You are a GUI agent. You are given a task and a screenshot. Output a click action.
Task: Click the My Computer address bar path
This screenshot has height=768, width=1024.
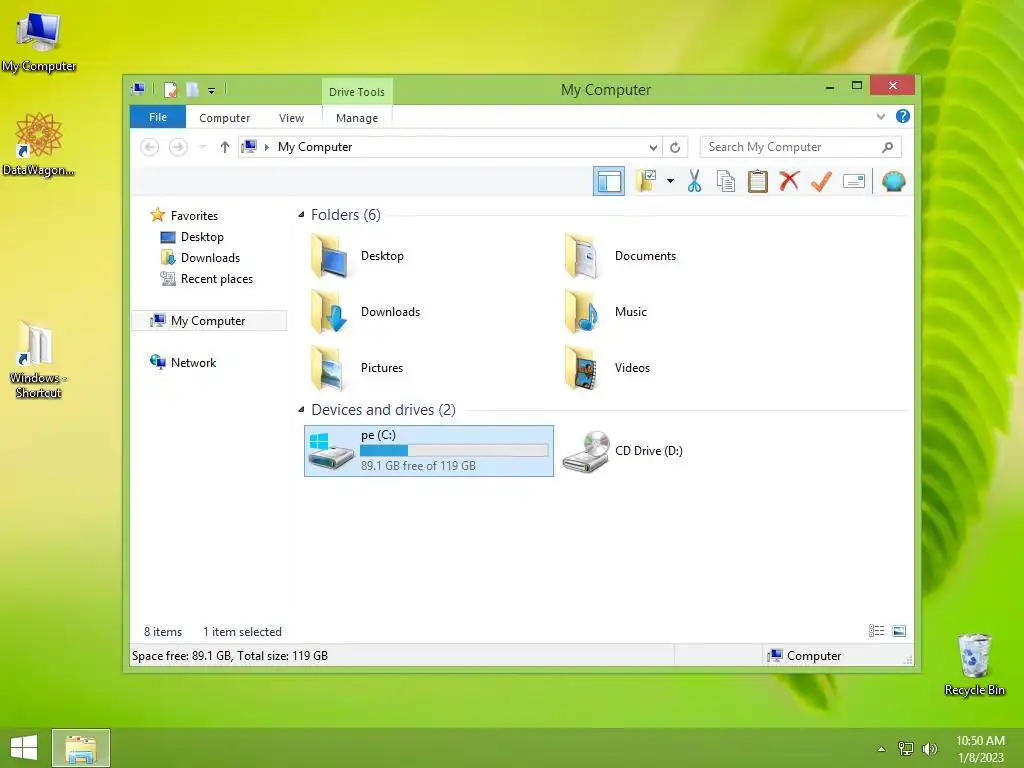point(315,147)
